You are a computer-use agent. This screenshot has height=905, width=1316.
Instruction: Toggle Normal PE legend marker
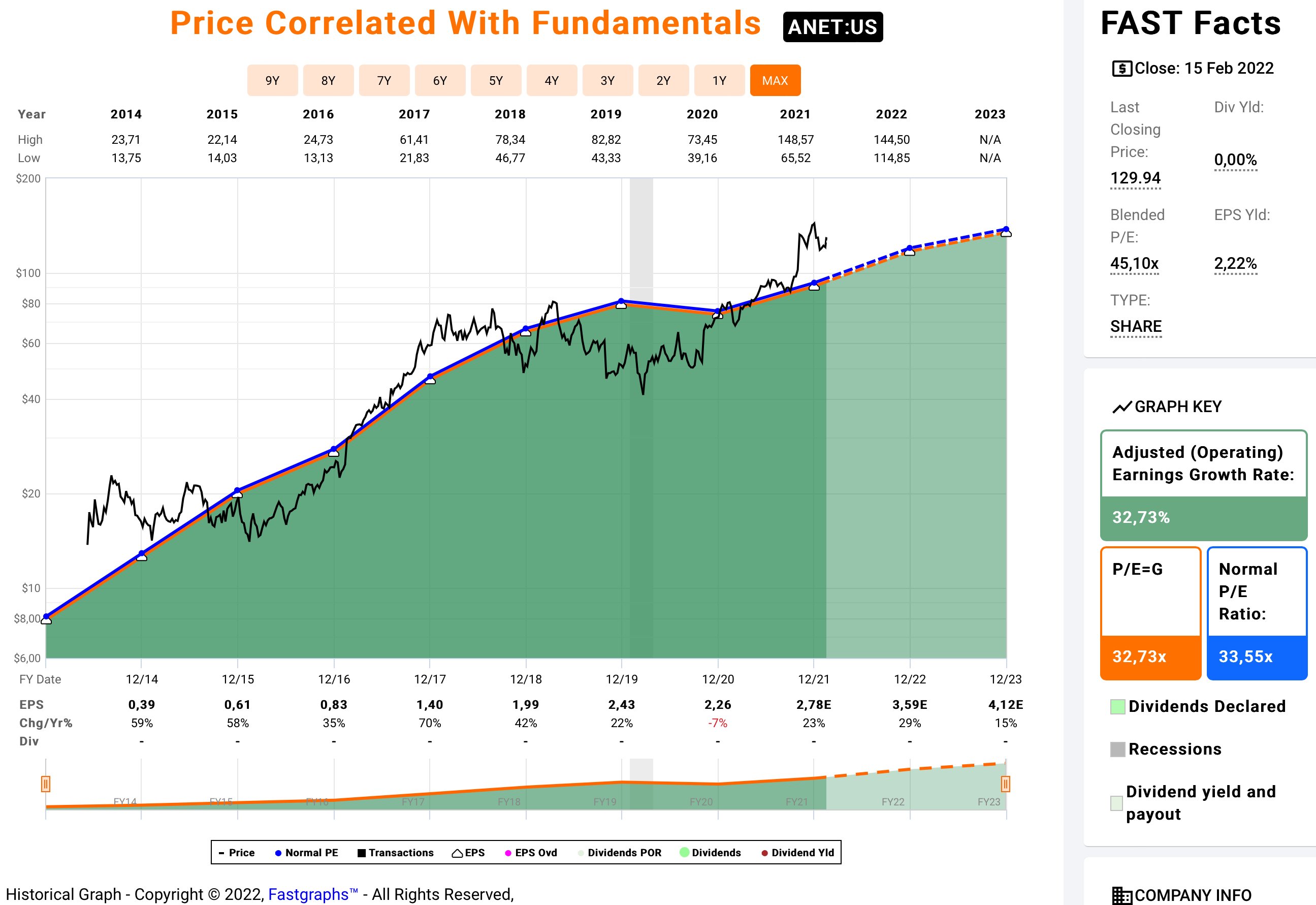pyautogui.click(x=278, y=853)
